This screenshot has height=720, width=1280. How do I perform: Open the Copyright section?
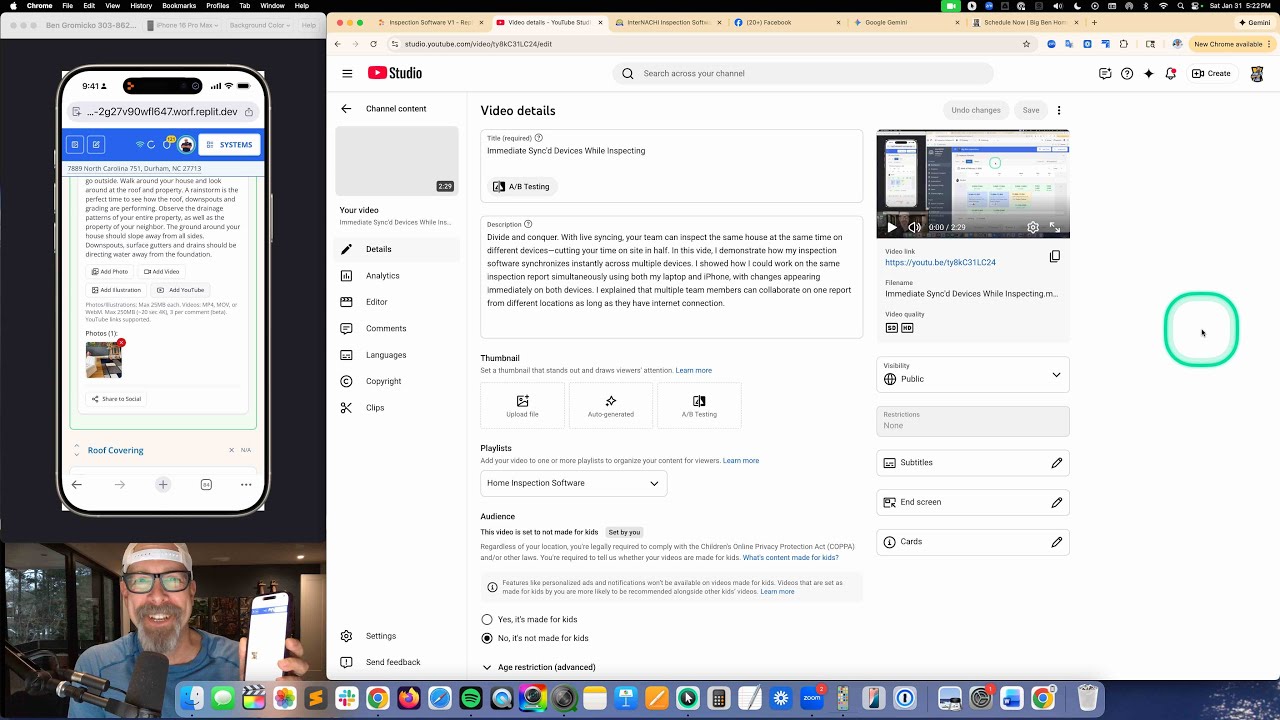396,381
